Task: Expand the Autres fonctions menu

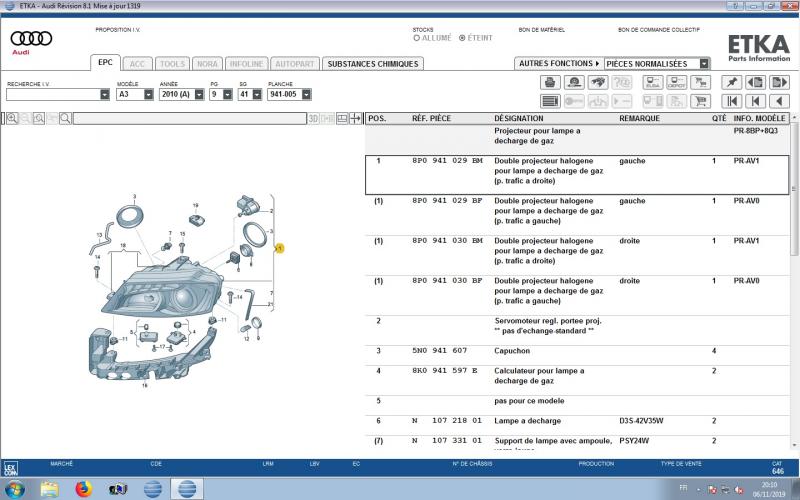Action: [x=559, y=63]
